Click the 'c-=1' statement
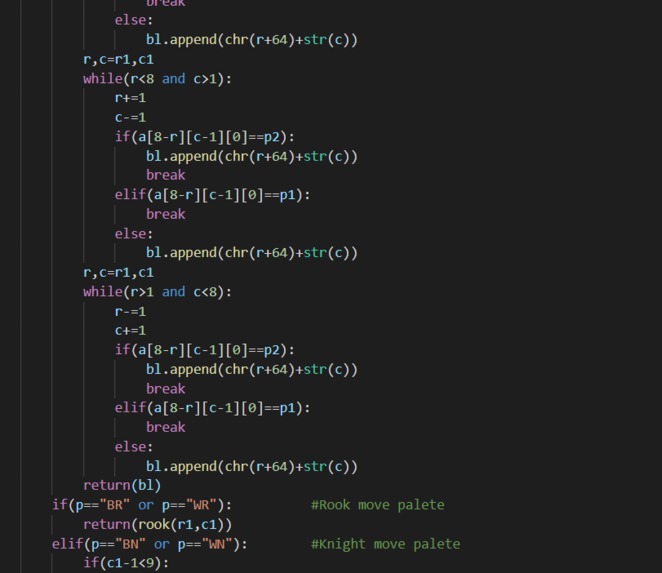Screen dimensions: 662x573 (130, 117)
